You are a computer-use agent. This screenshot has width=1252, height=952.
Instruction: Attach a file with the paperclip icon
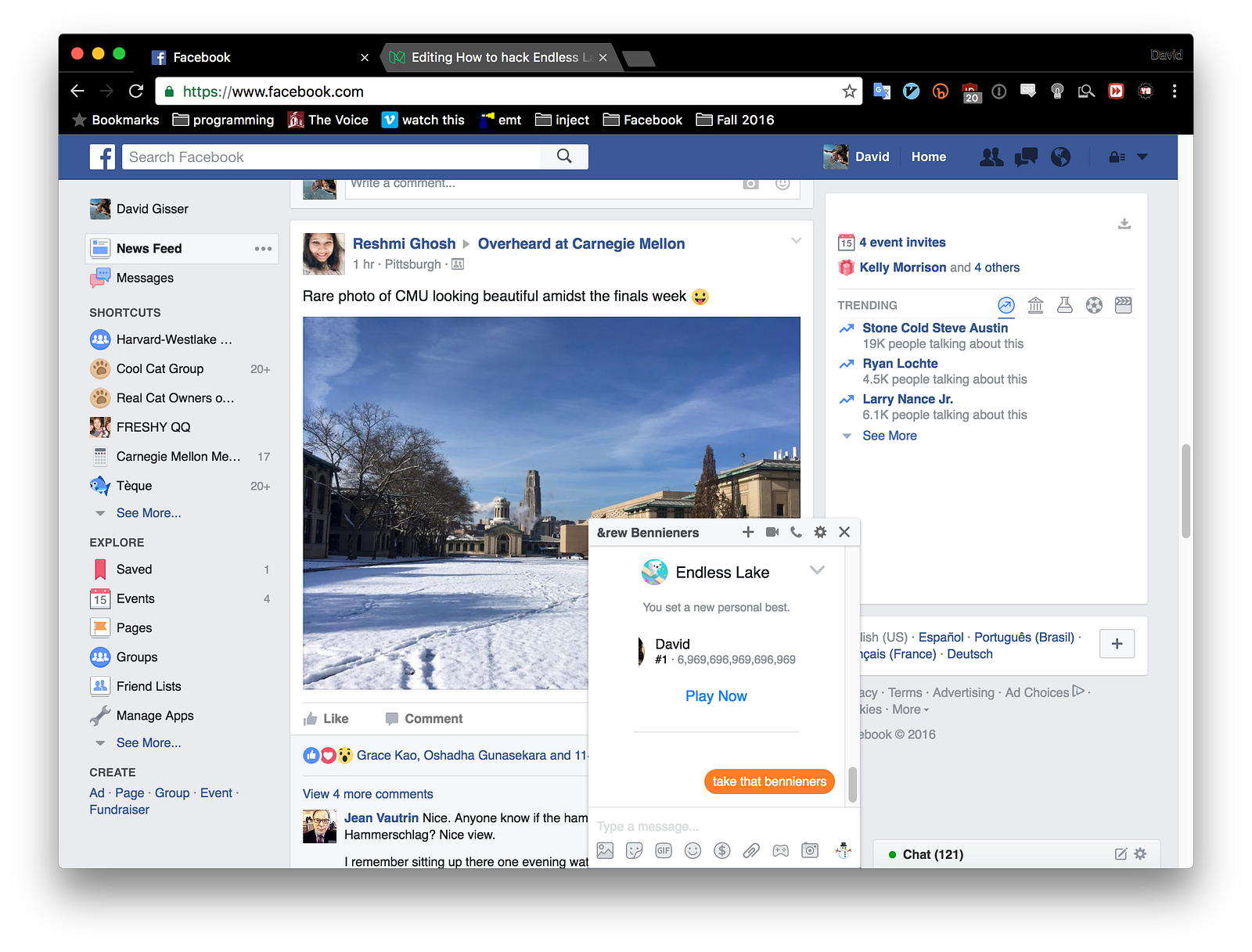[751, 850]
